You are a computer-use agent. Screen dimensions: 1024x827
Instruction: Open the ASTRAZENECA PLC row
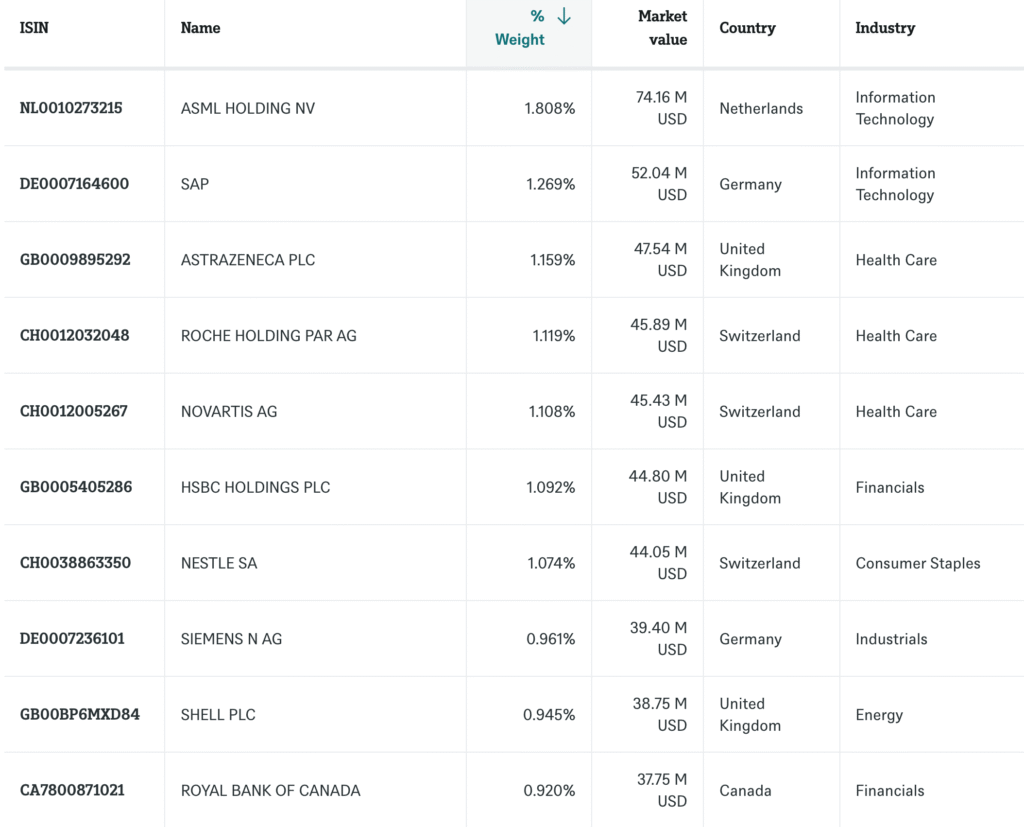point(247,260)
